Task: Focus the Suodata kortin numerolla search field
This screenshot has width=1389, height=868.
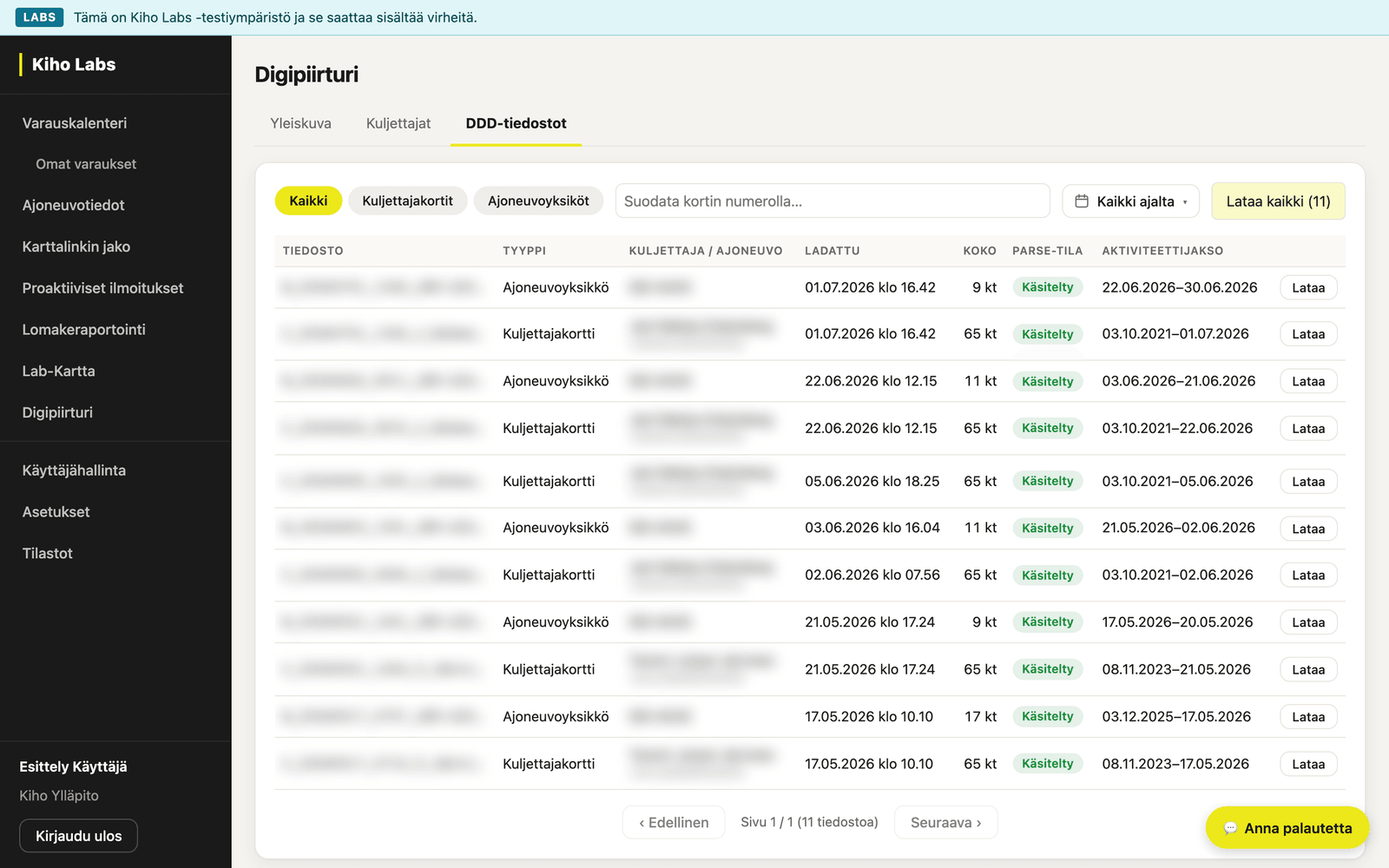Action: tap(833, 201)
